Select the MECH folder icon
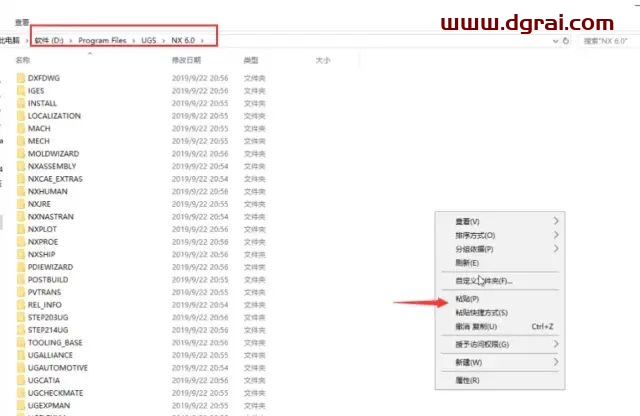The width and height of the screenshot is (640, 416). point(21,141)
